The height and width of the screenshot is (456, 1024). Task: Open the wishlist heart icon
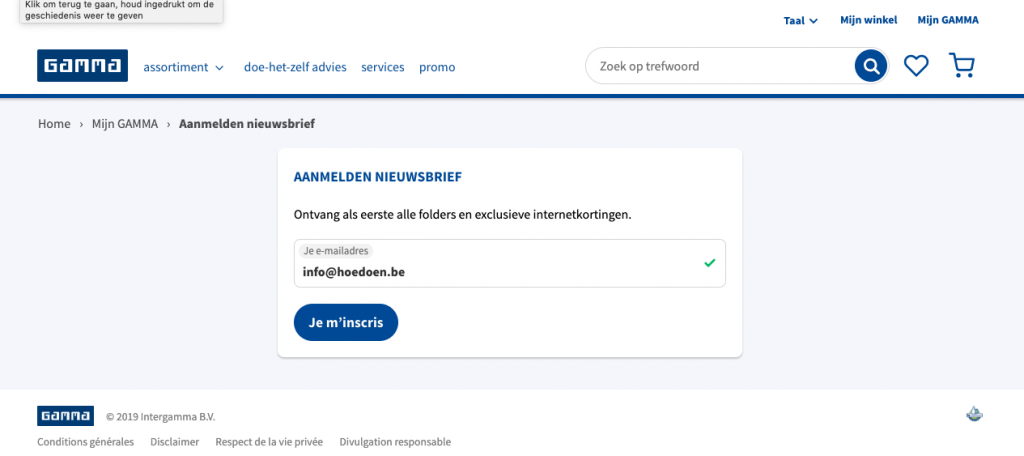click(916, 65)
